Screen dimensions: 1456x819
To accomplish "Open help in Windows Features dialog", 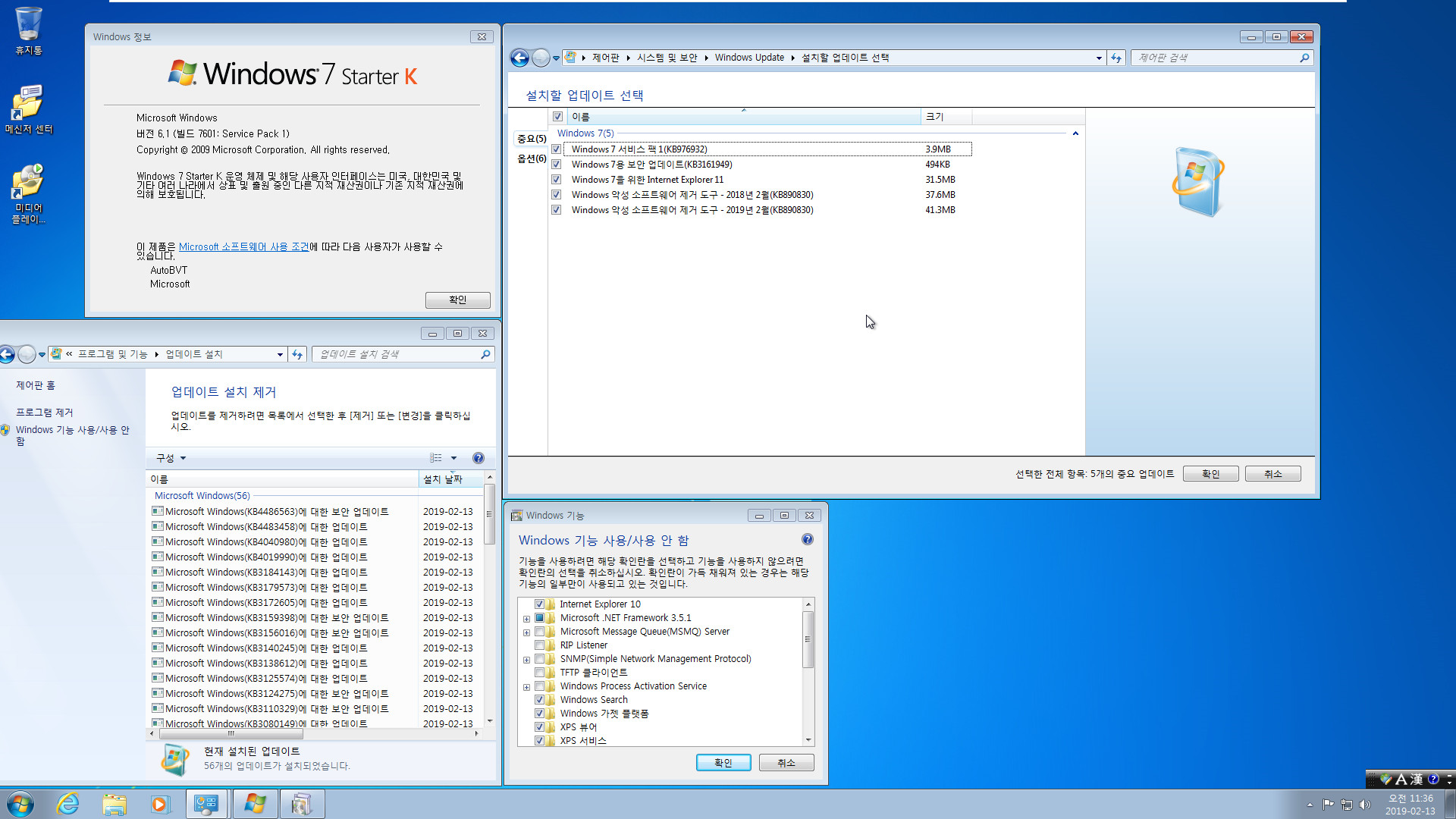I will click(x=808, y=539).
